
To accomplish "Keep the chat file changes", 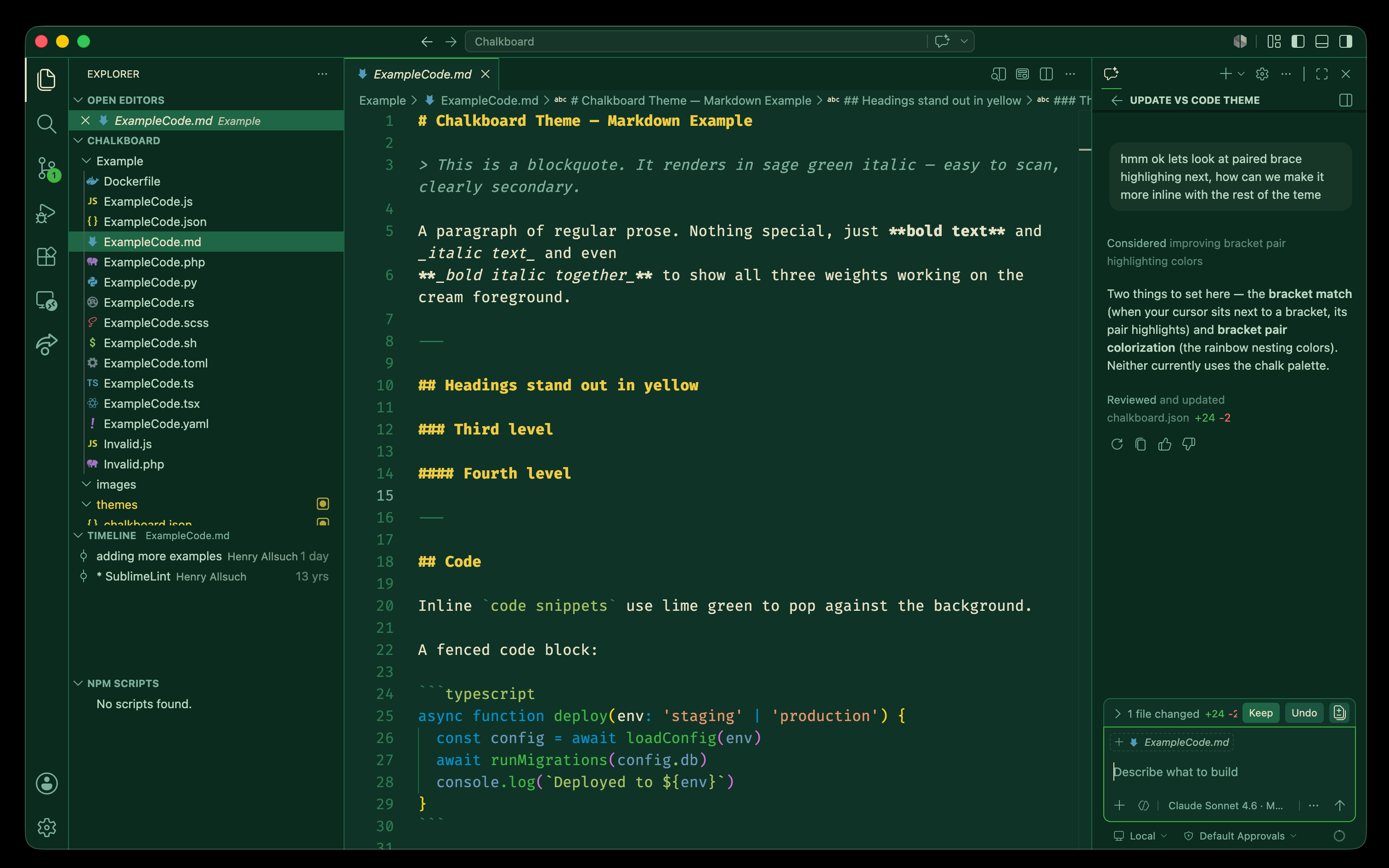I will pos(1260,713).
